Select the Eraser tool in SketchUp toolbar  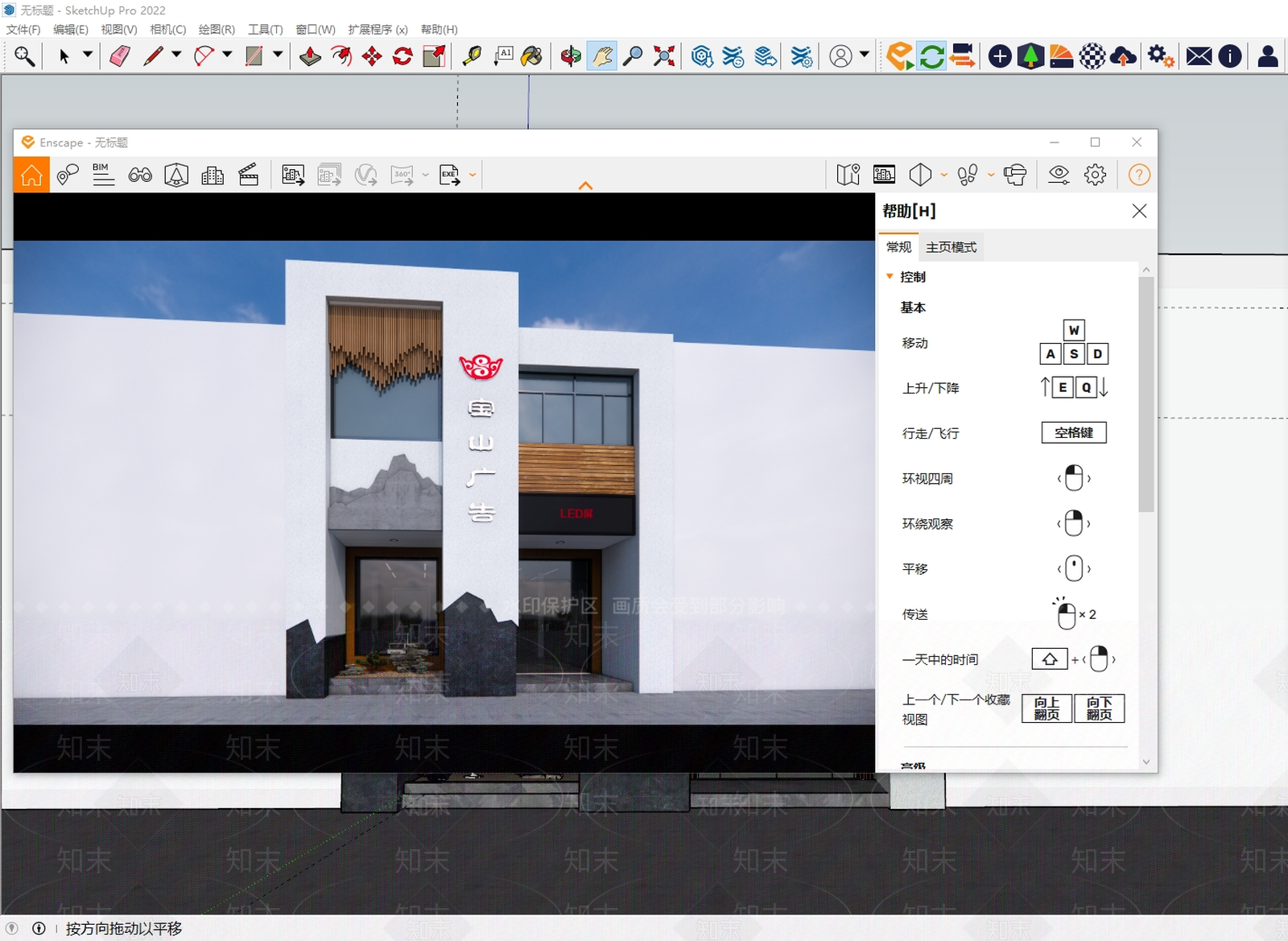coord(120,56)
